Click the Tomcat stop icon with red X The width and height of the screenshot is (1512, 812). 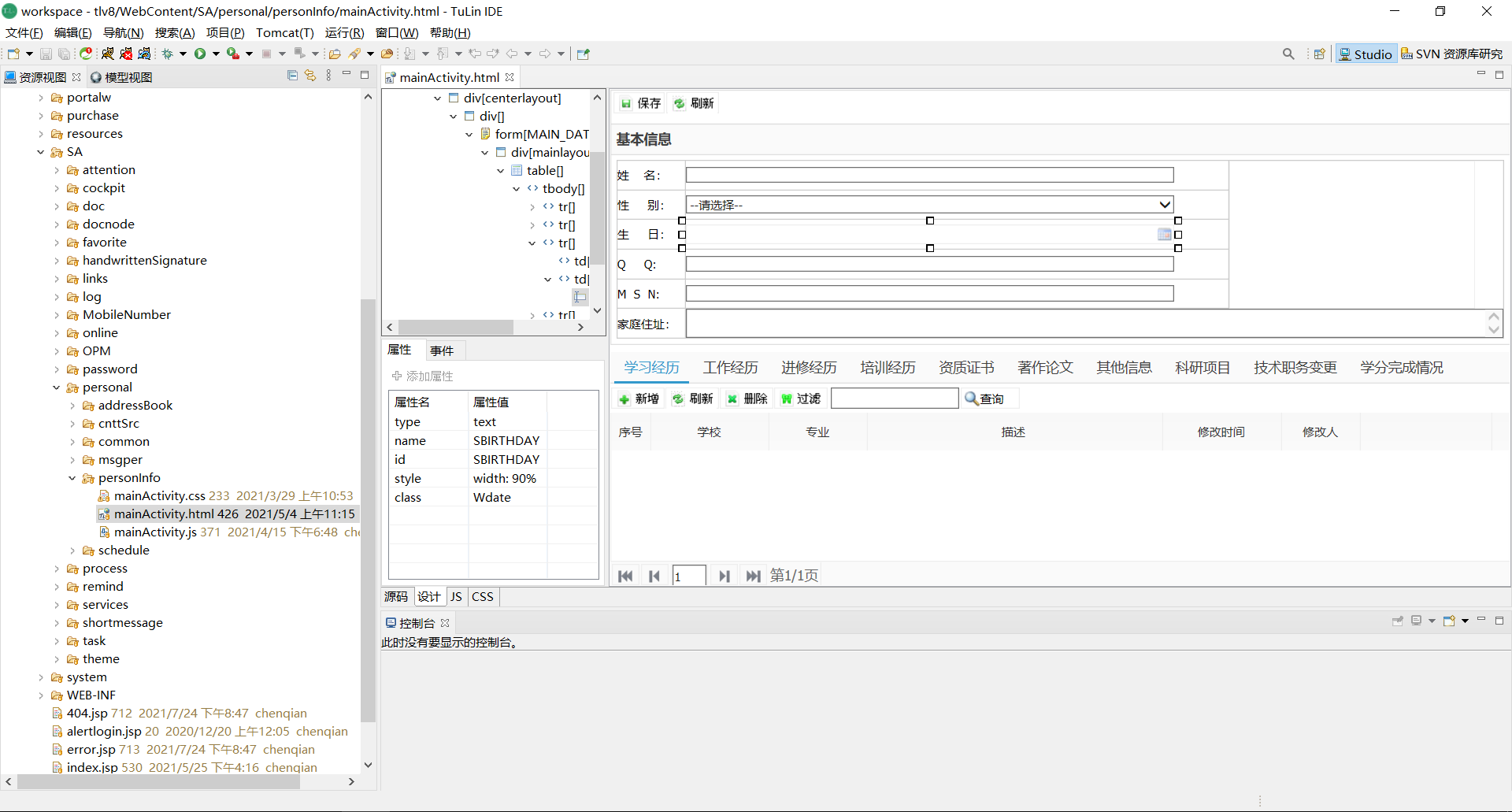(126, 54)
